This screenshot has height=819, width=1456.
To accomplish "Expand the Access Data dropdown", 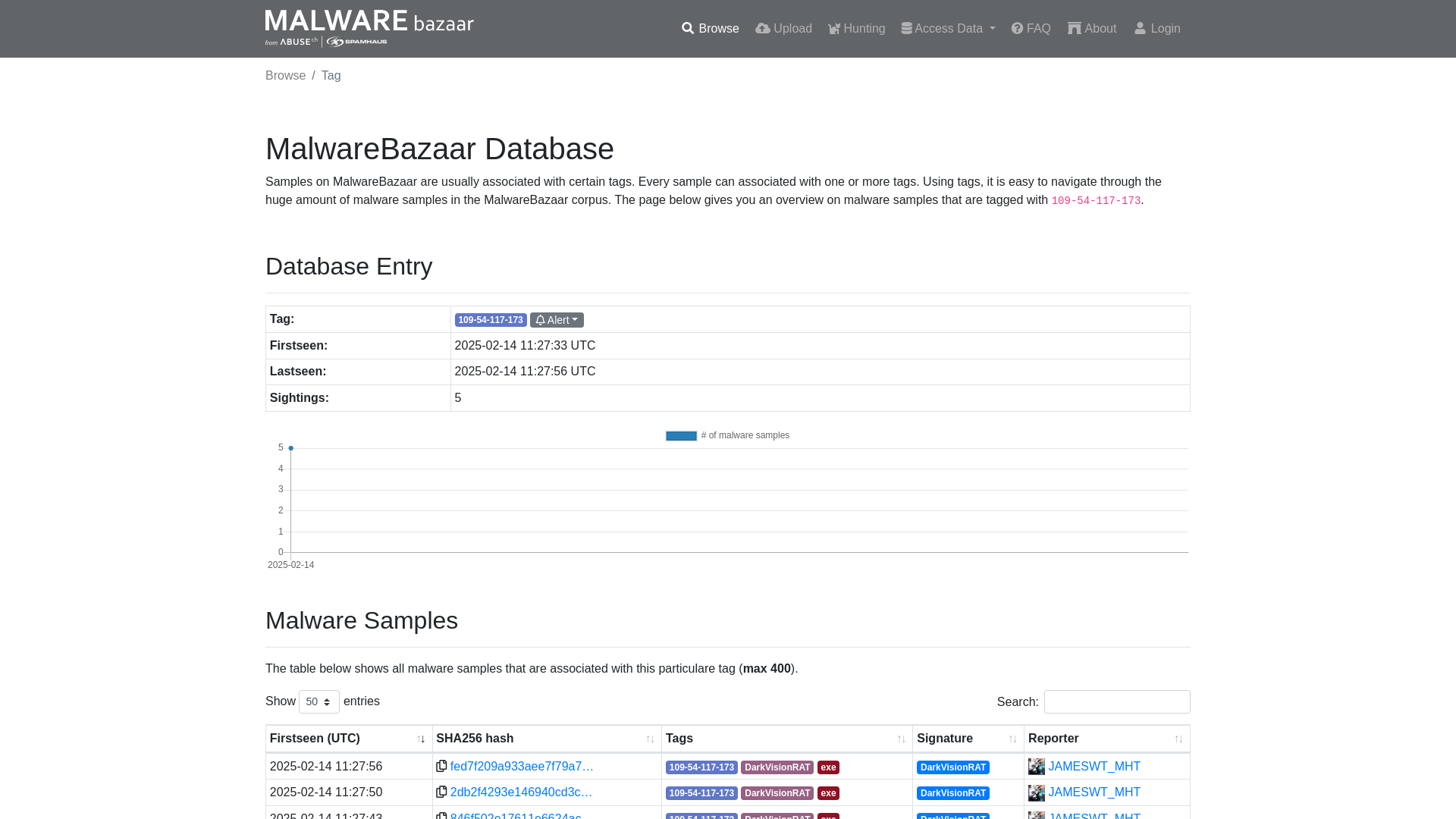I will pos(948,29).
